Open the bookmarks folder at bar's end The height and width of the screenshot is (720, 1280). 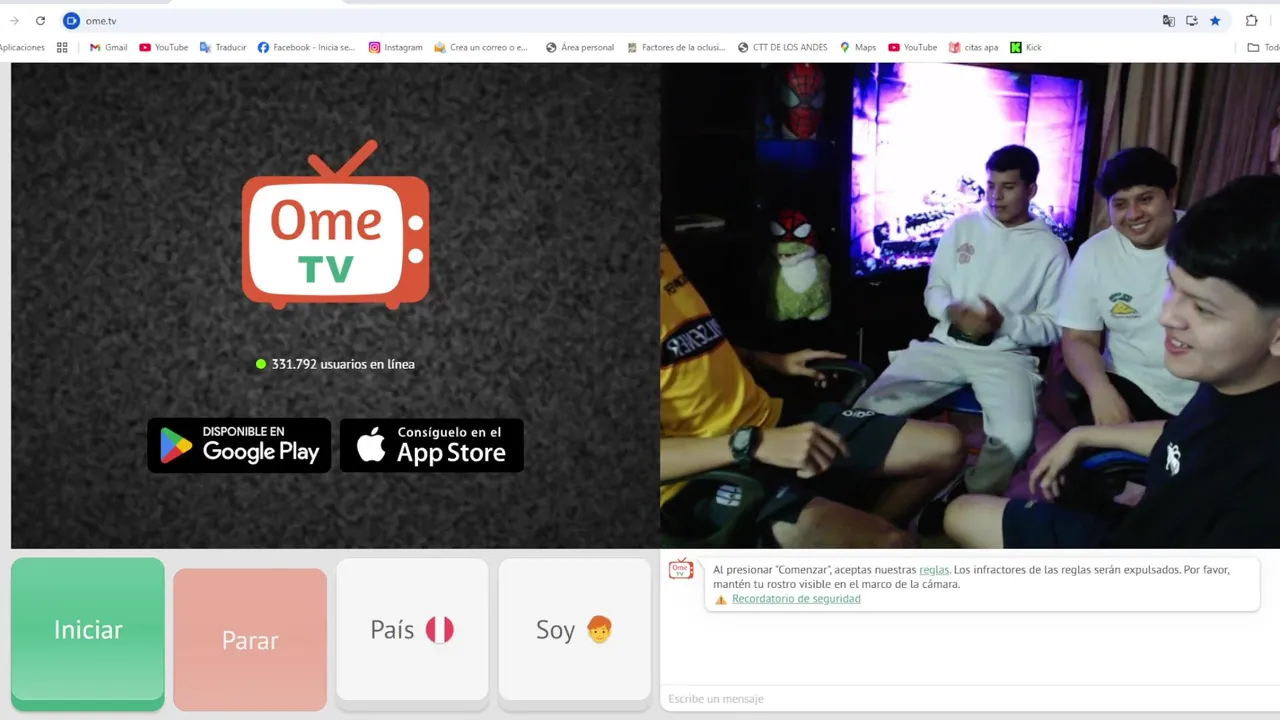[x=1262, y=47]
